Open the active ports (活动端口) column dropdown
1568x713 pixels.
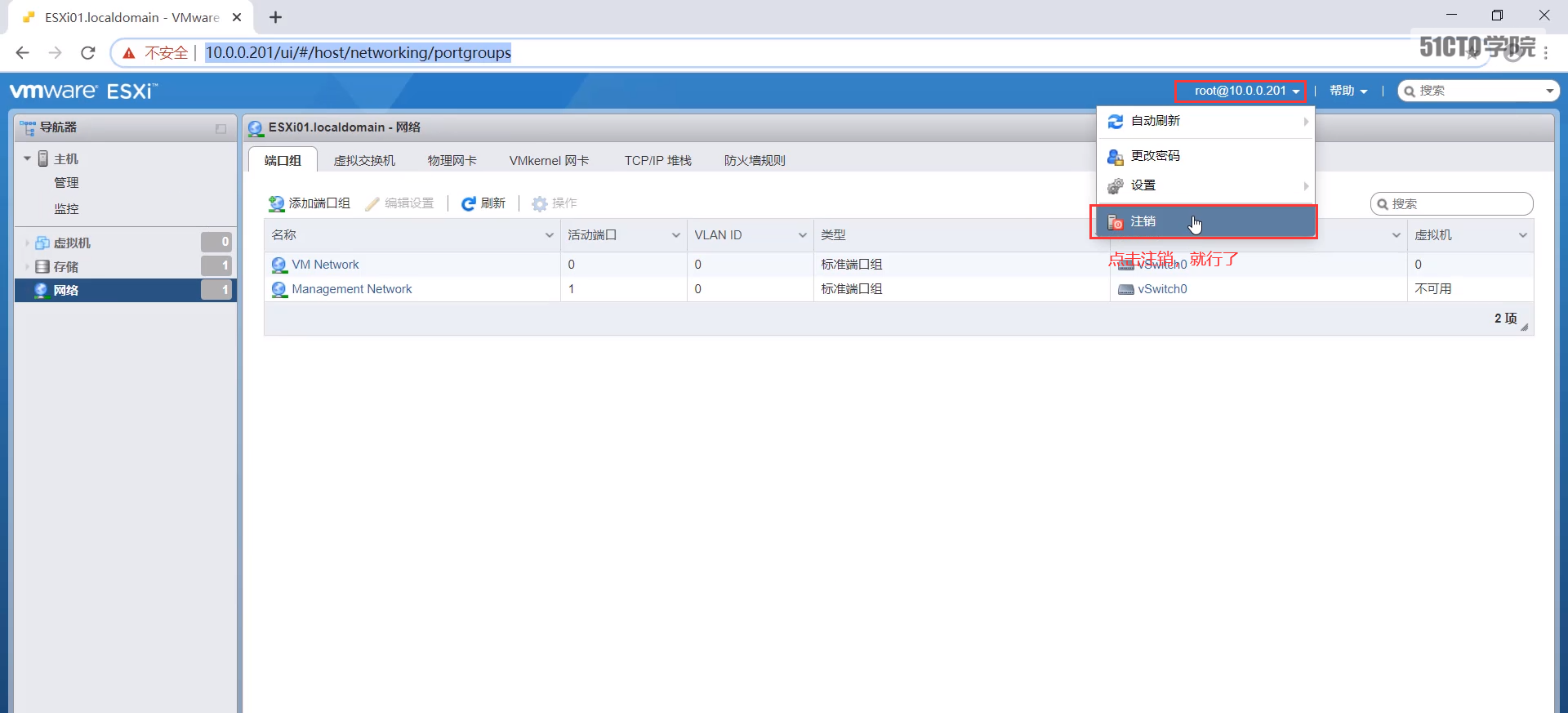point(675,235)
